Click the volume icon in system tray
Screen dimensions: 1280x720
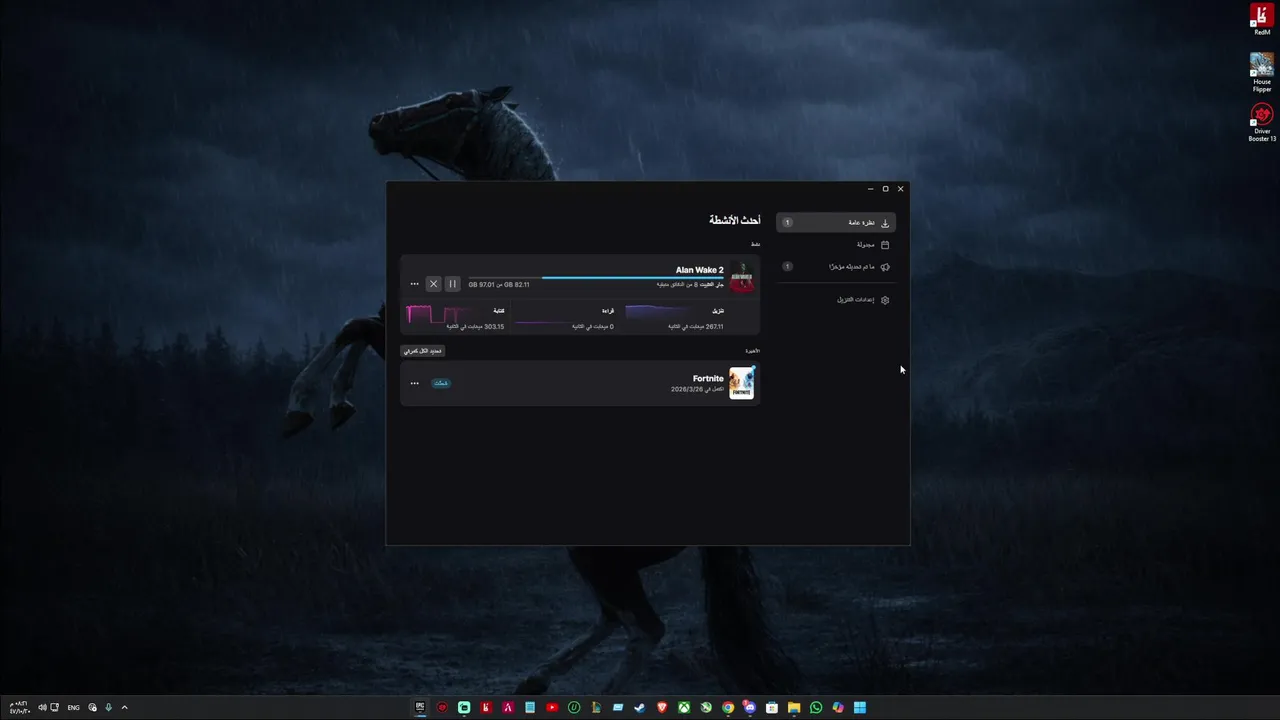[42, 707]
